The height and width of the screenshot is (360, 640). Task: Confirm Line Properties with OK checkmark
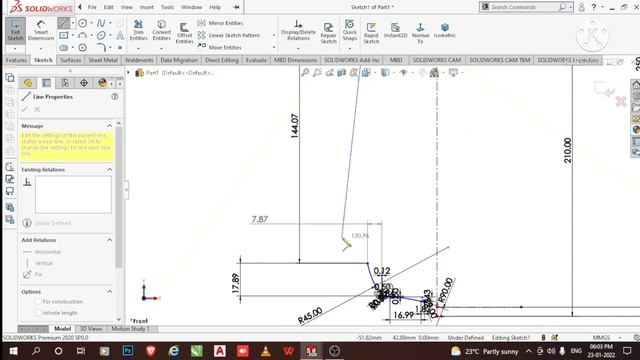[24, 109]
